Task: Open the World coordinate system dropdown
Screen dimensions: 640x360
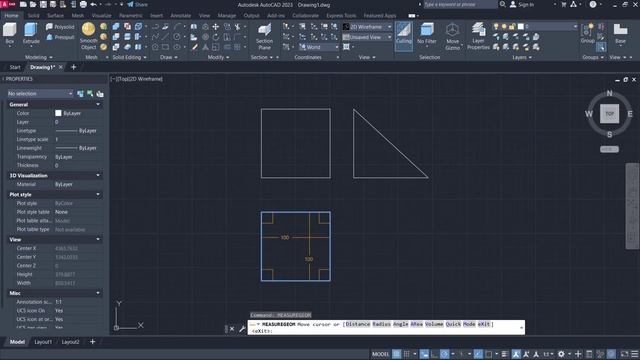Action: pos(319,47)
